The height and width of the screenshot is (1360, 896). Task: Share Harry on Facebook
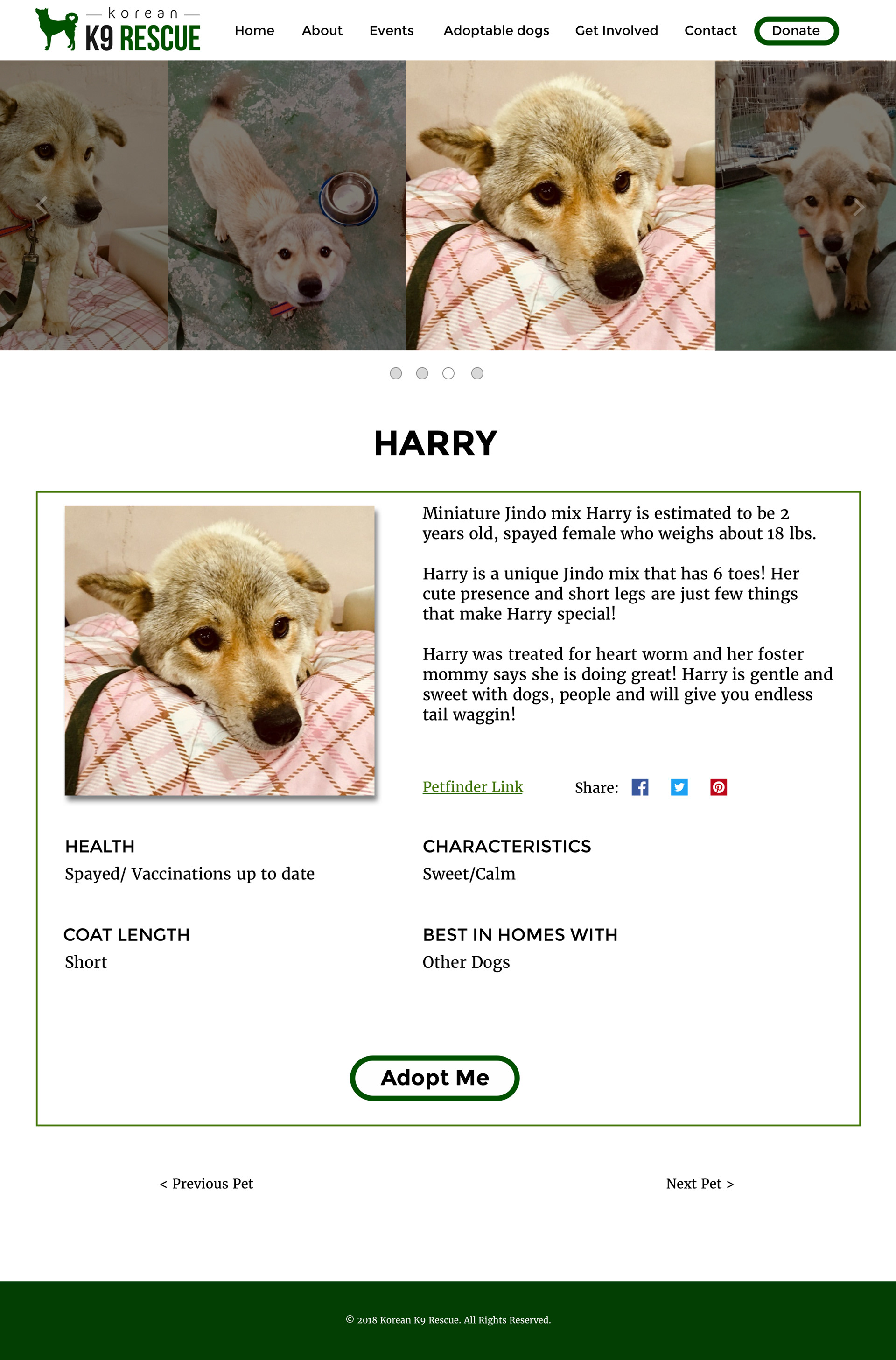[639, 787]
